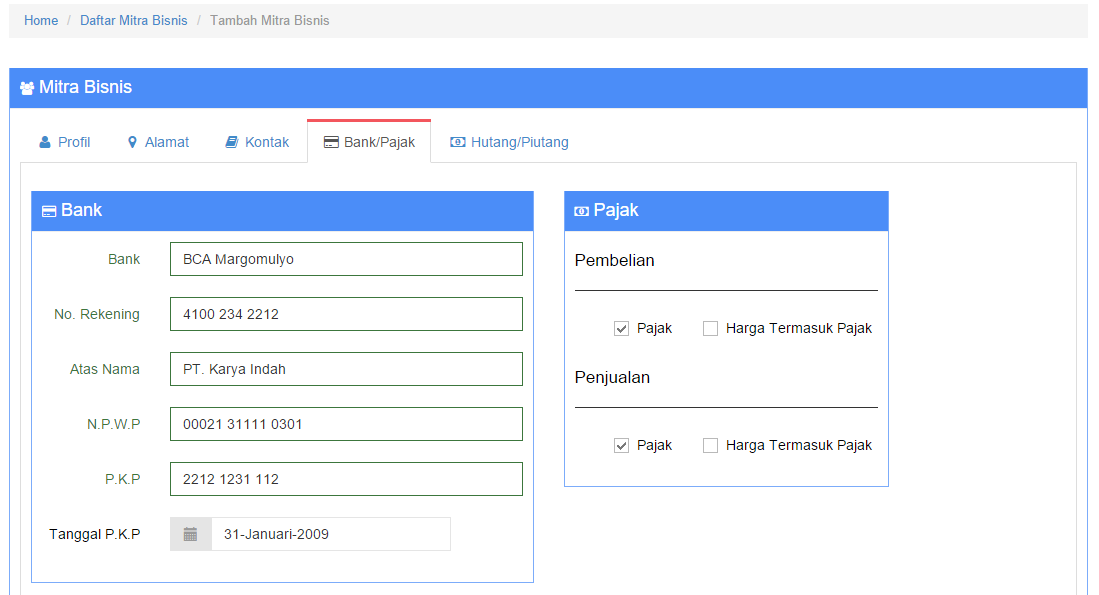1099x595 pixels.
Task: Click the user icon on Profil tab
Action: pyautogui.click(x=45, y=142)
